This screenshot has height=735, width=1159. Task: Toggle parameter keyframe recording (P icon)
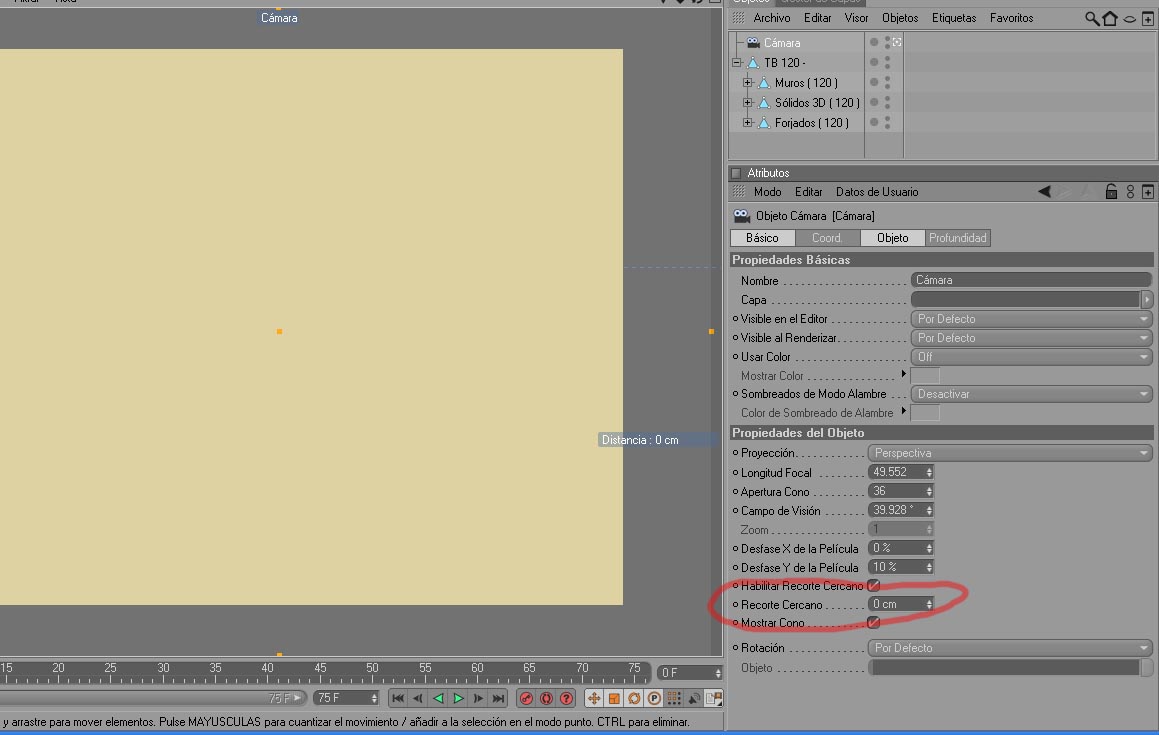pos(654,698)
